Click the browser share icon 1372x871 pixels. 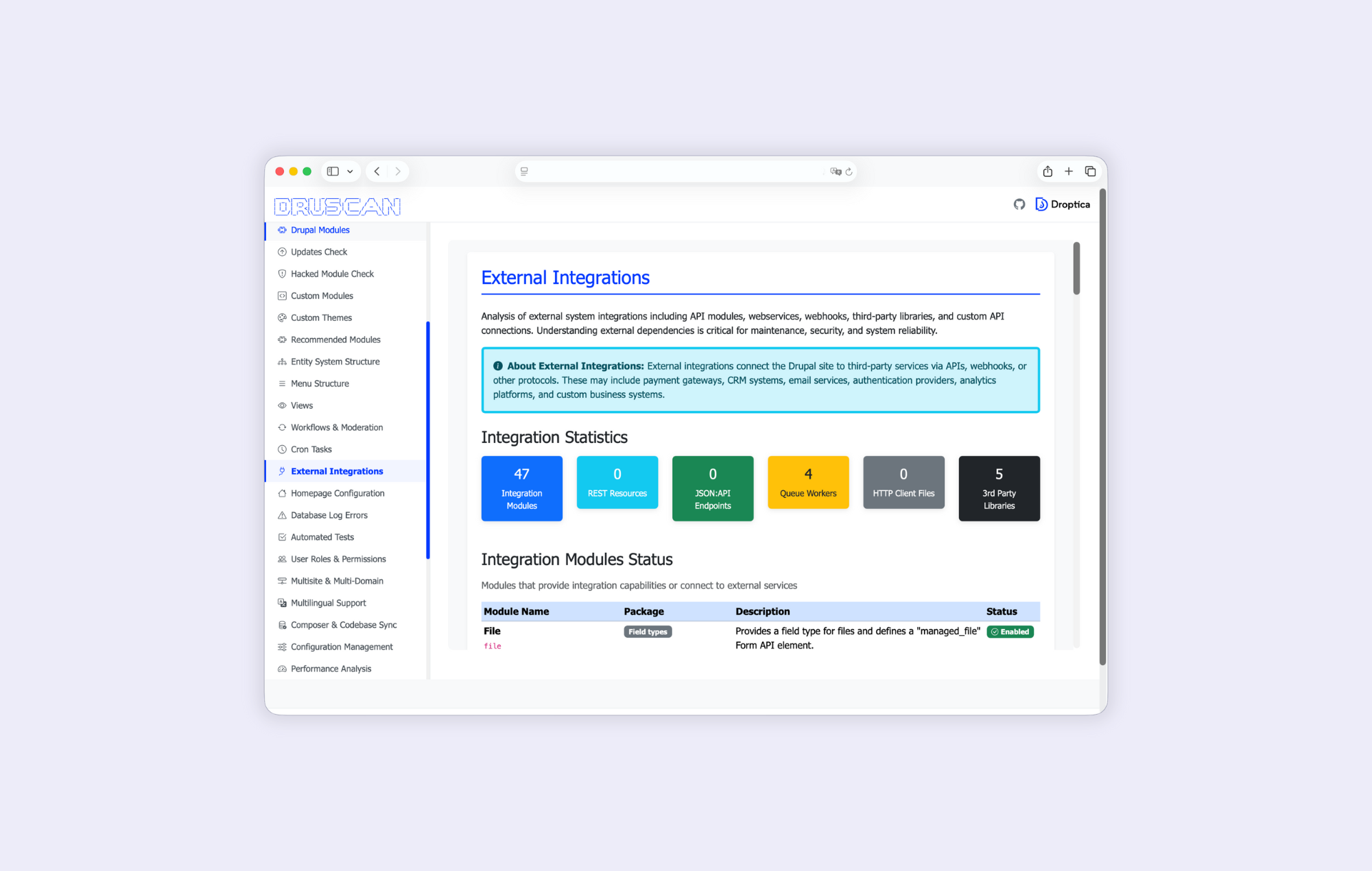[x=1048, y=171]
